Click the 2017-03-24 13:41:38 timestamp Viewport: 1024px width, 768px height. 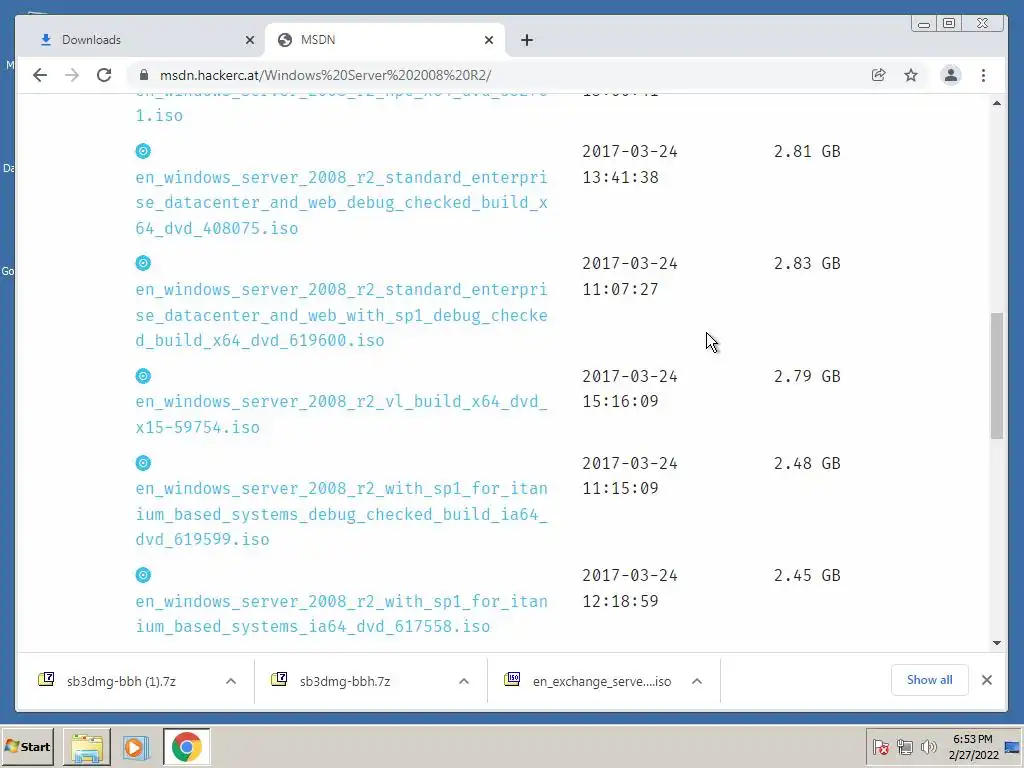(630, 164)
